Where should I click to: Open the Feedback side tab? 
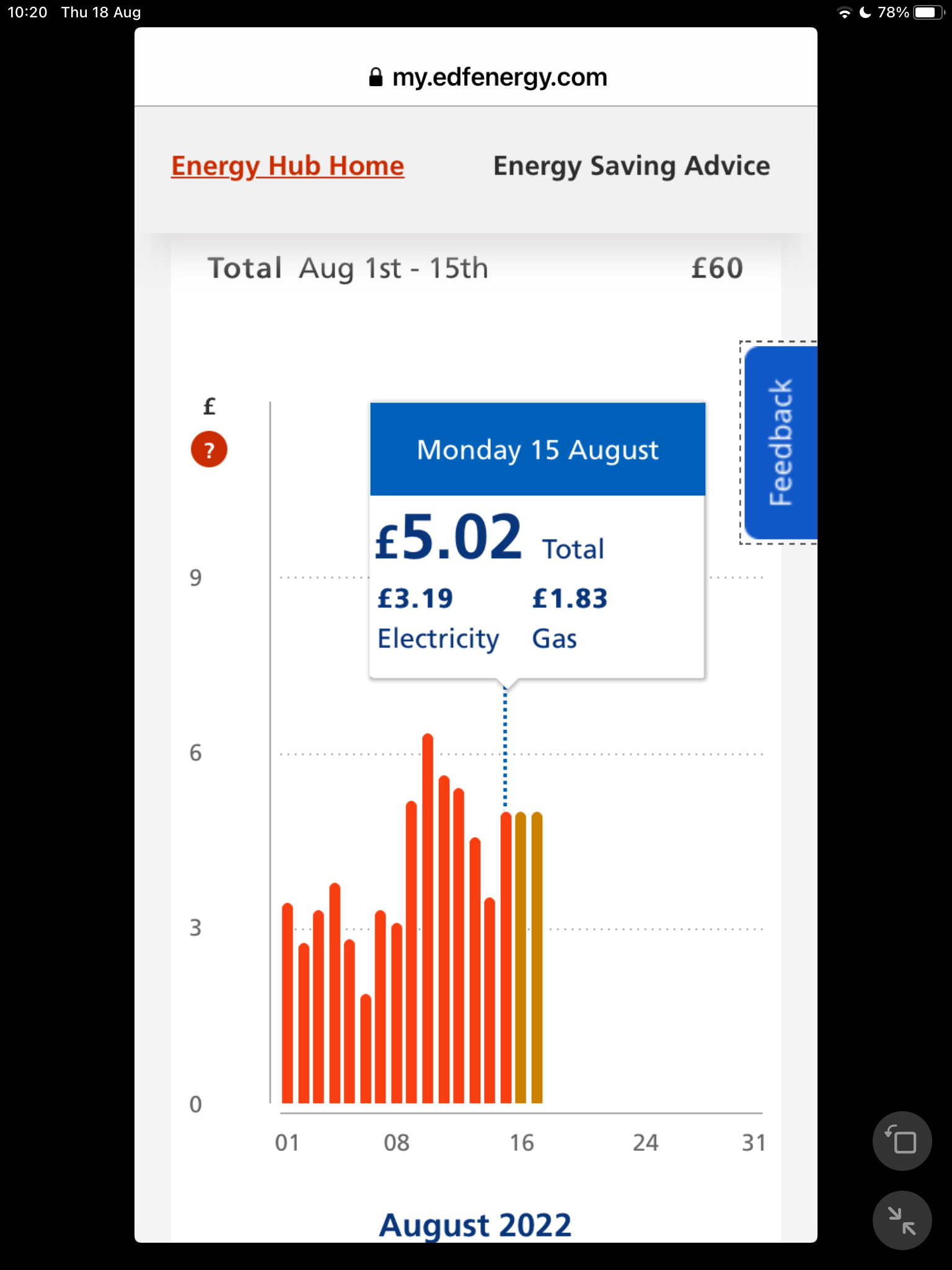pyautogui.click(x=780, y=443)
